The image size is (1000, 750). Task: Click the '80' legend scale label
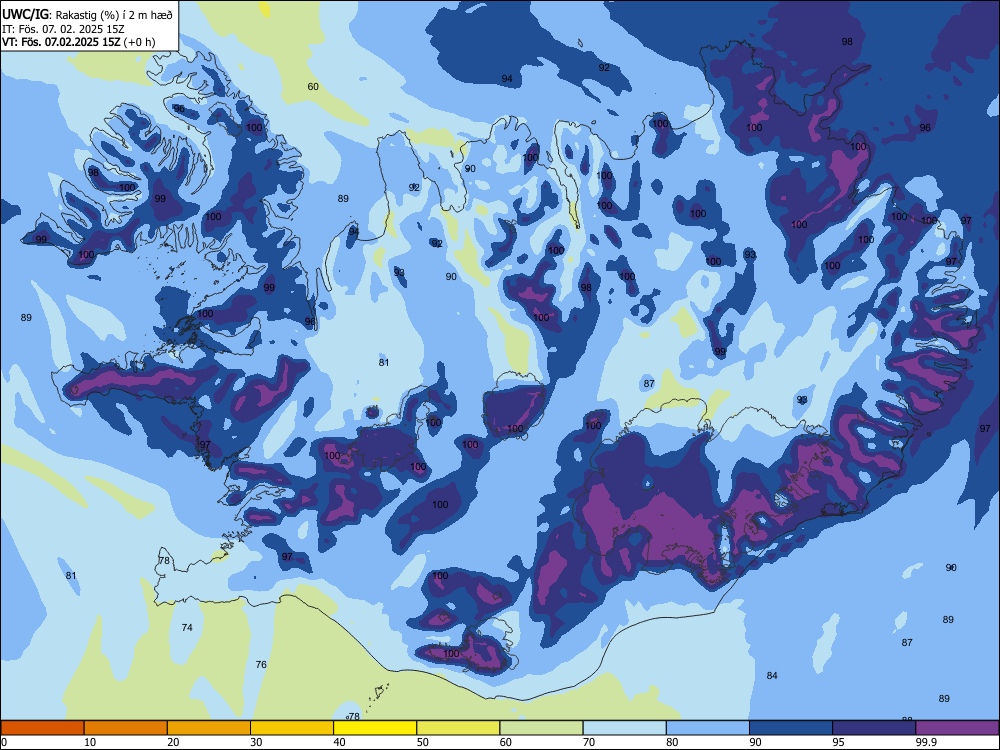(672, 742)
